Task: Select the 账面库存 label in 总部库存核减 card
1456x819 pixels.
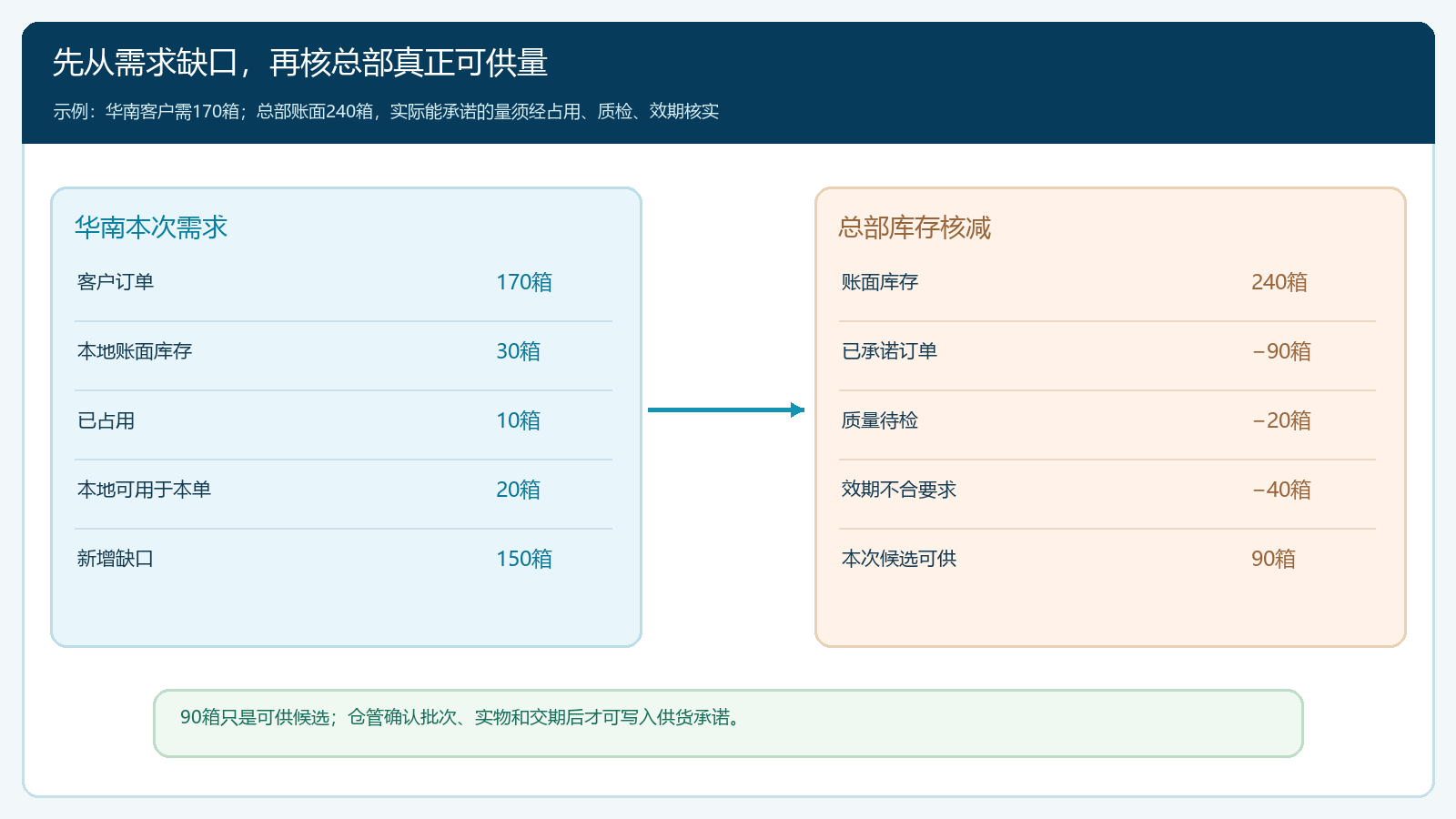Action: [x=880, y=282]
